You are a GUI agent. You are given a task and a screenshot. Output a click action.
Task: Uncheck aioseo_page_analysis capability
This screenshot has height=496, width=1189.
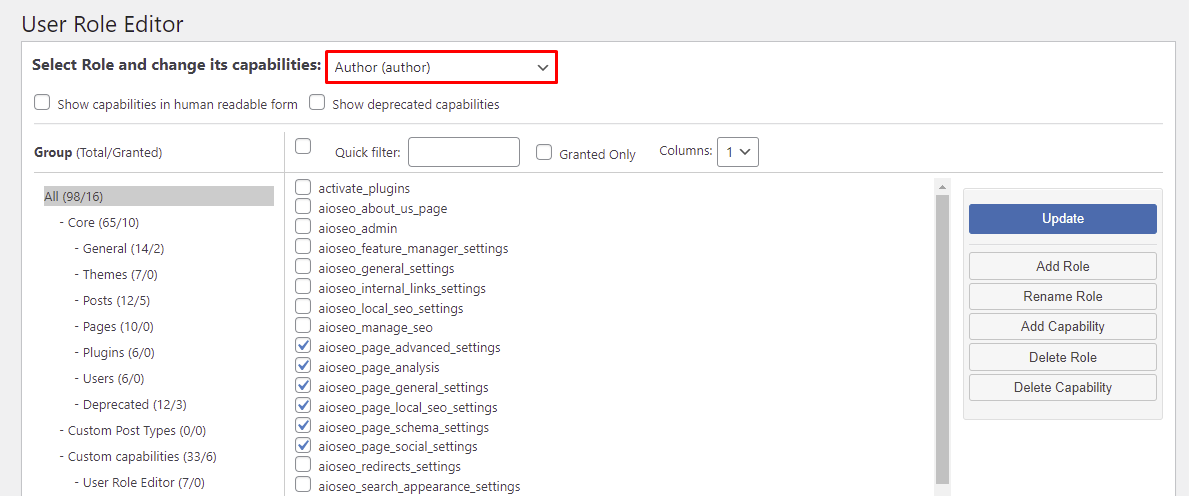click(303, 366)
